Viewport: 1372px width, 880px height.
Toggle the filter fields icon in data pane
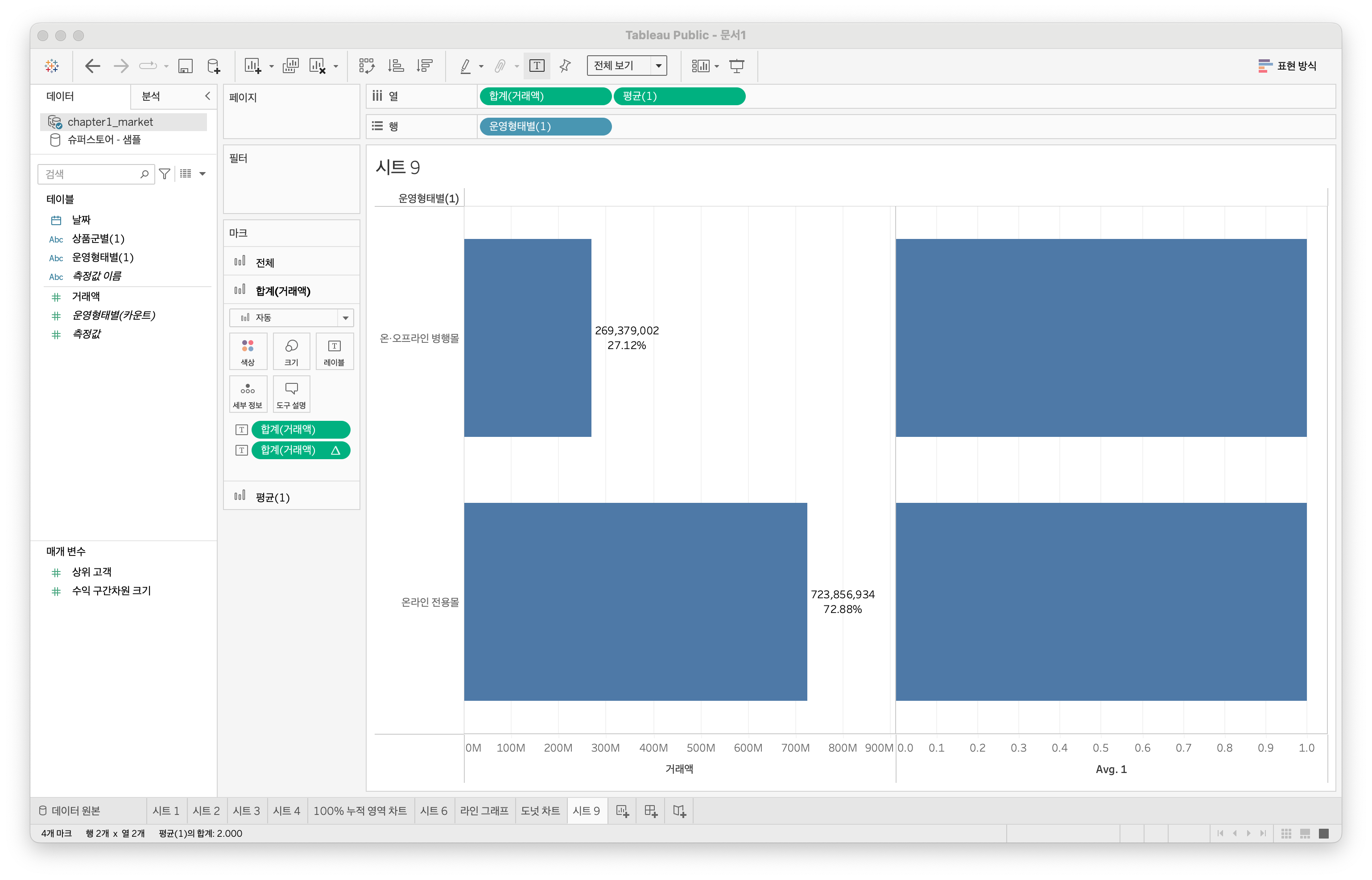coord(165,174)
